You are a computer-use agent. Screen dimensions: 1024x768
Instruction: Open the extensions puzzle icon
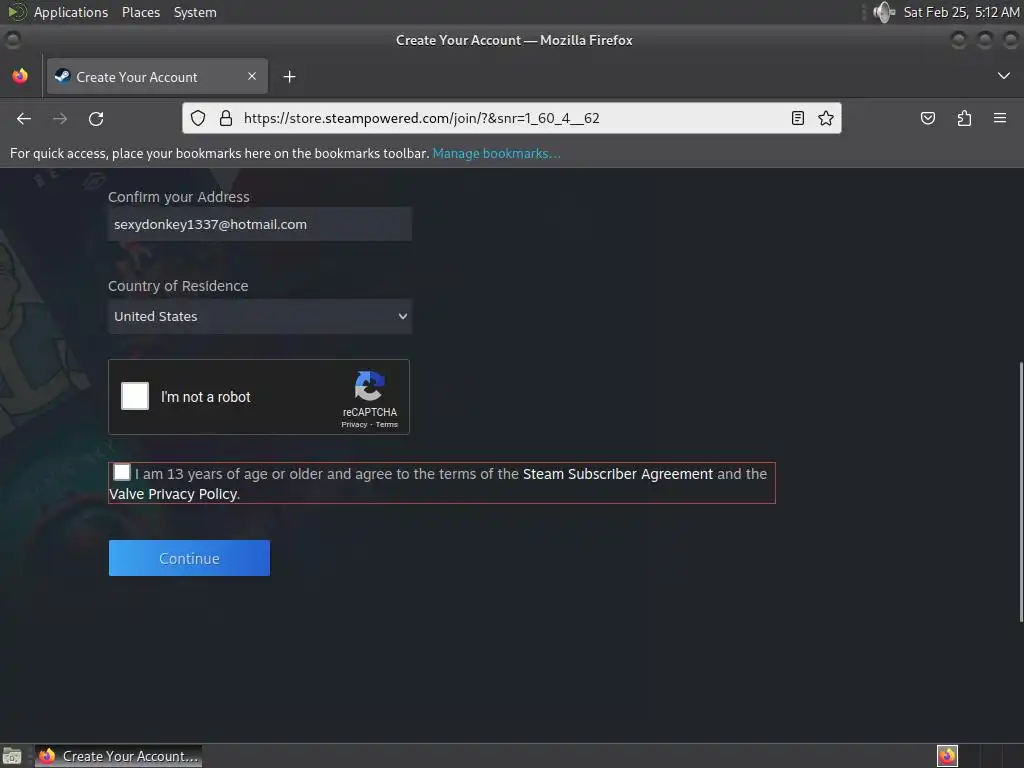(964, 118)
